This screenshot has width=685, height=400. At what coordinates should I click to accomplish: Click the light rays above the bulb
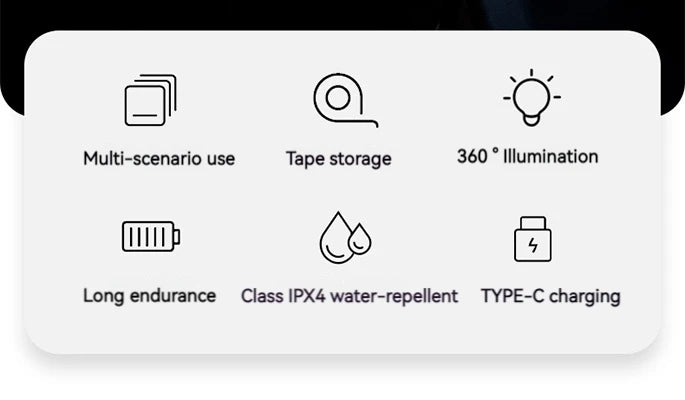531,74
